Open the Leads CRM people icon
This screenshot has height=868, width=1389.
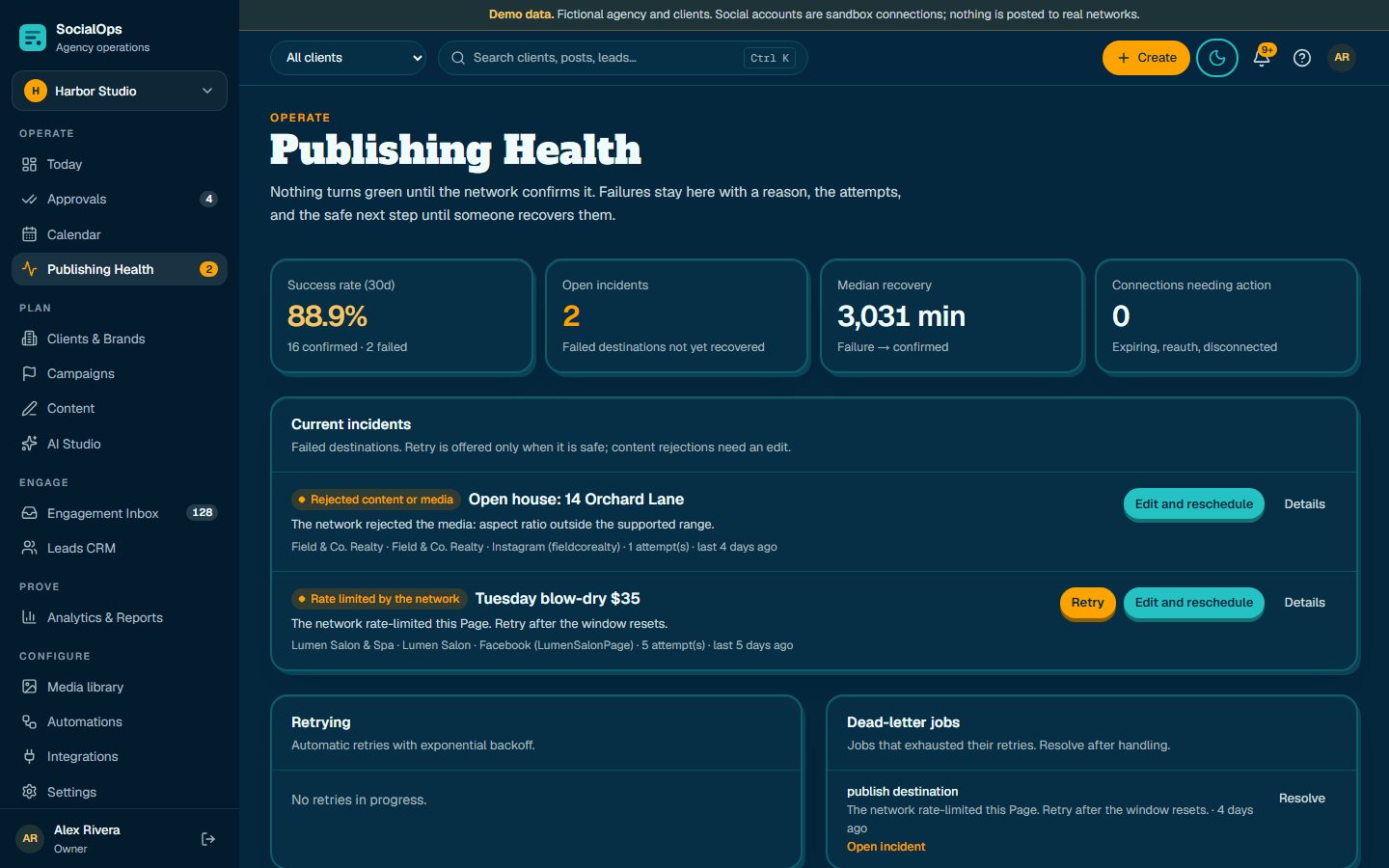29,548
